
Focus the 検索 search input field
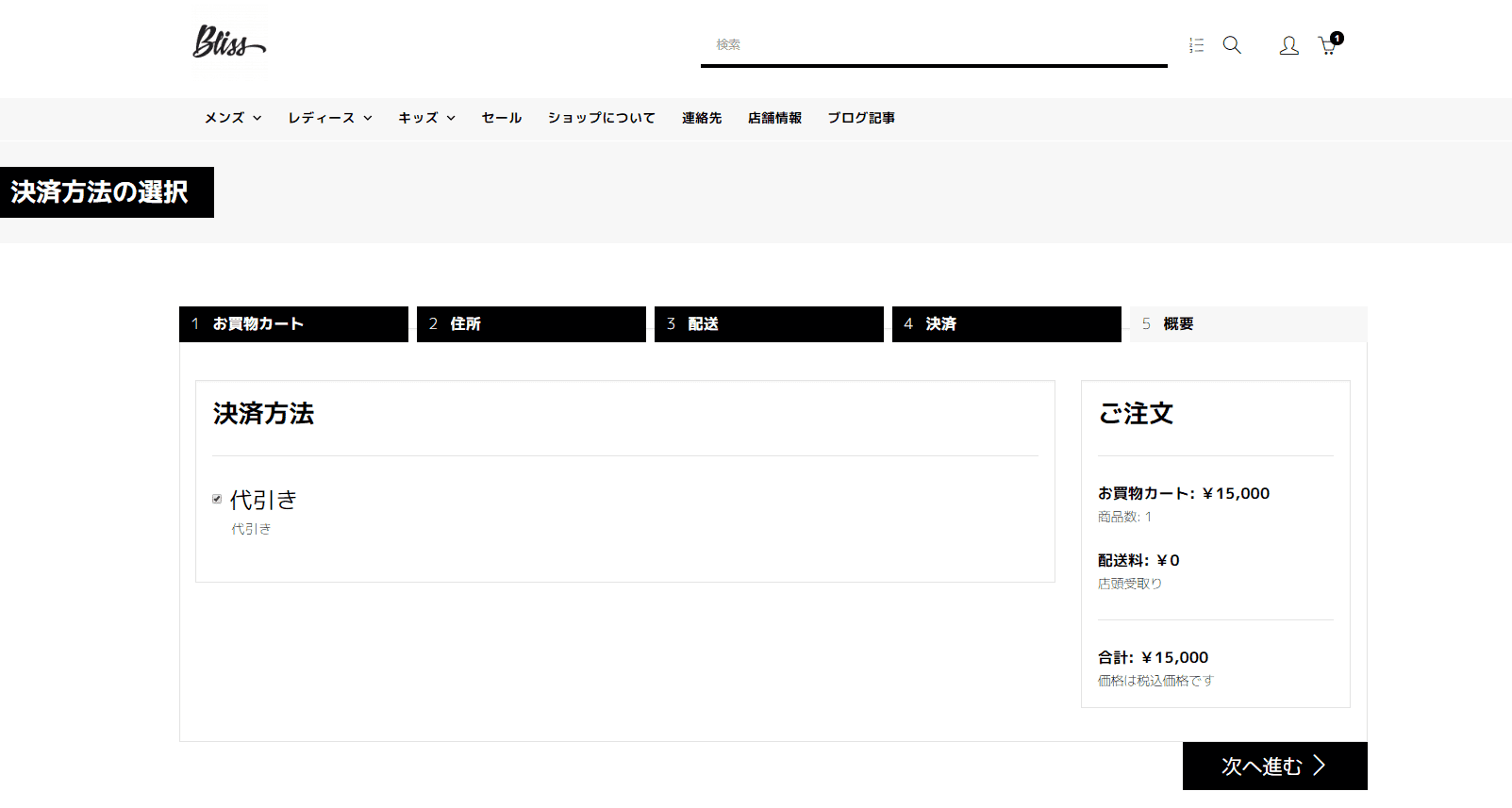[x=934, y=45]
